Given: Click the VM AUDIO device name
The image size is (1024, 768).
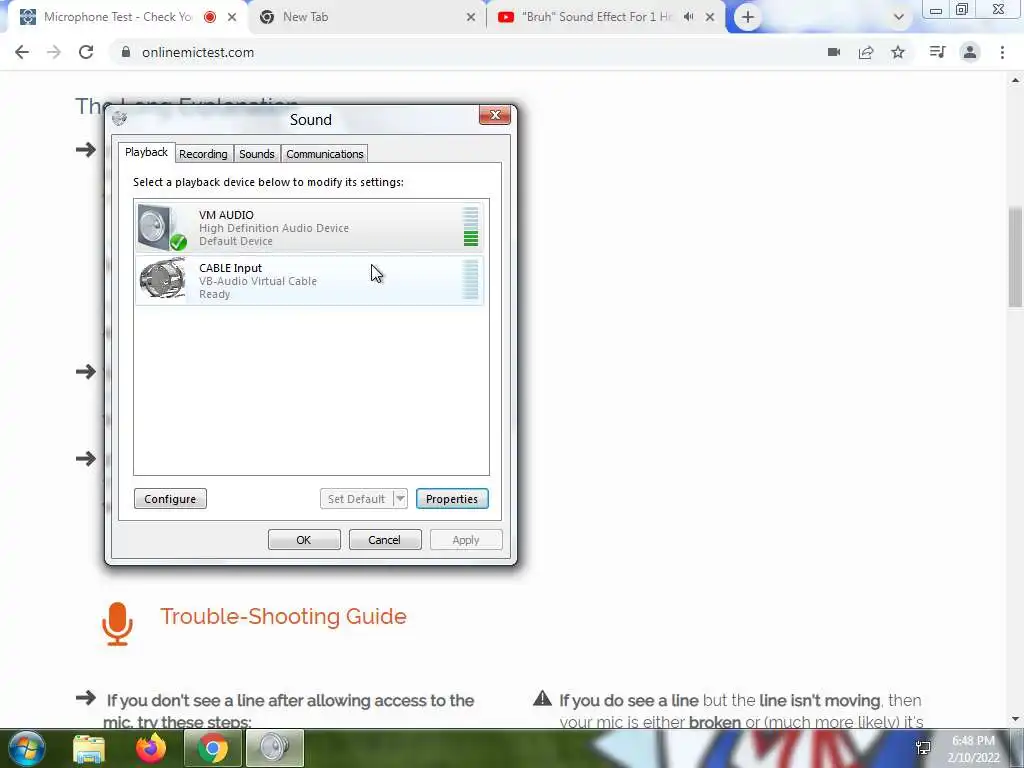Looking at the screenshot, I should click(226, 215).
